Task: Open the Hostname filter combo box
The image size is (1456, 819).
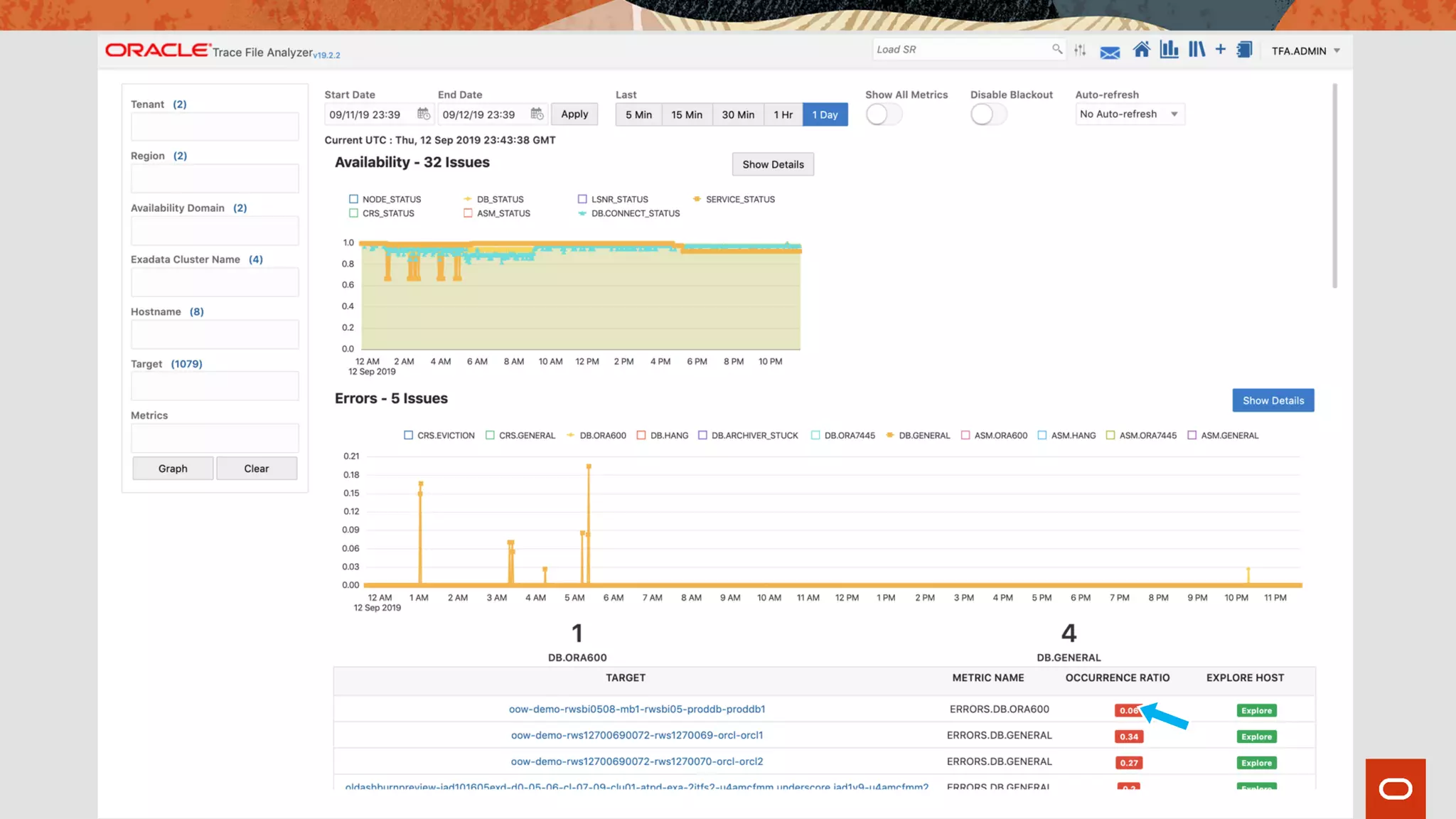Action: [x=215, y=334]
